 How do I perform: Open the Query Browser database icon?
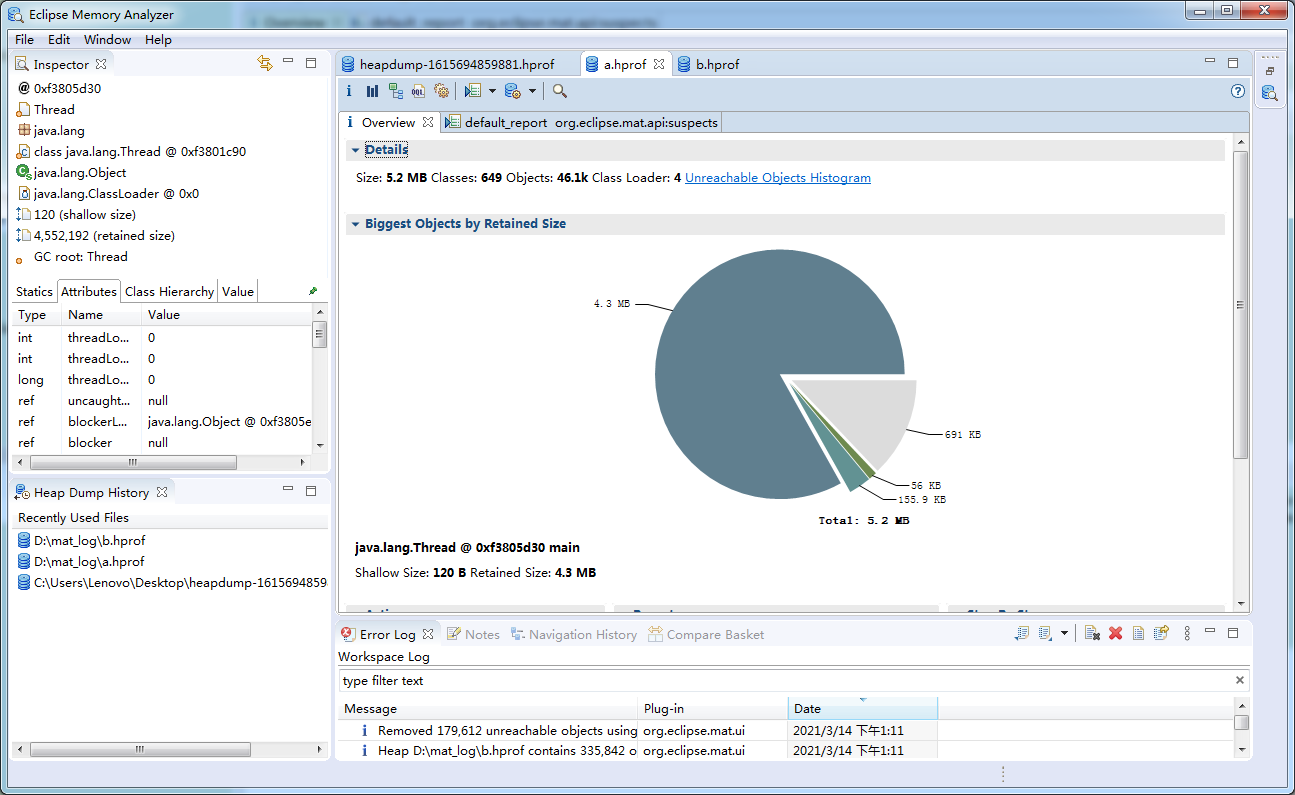click(513, 91)
